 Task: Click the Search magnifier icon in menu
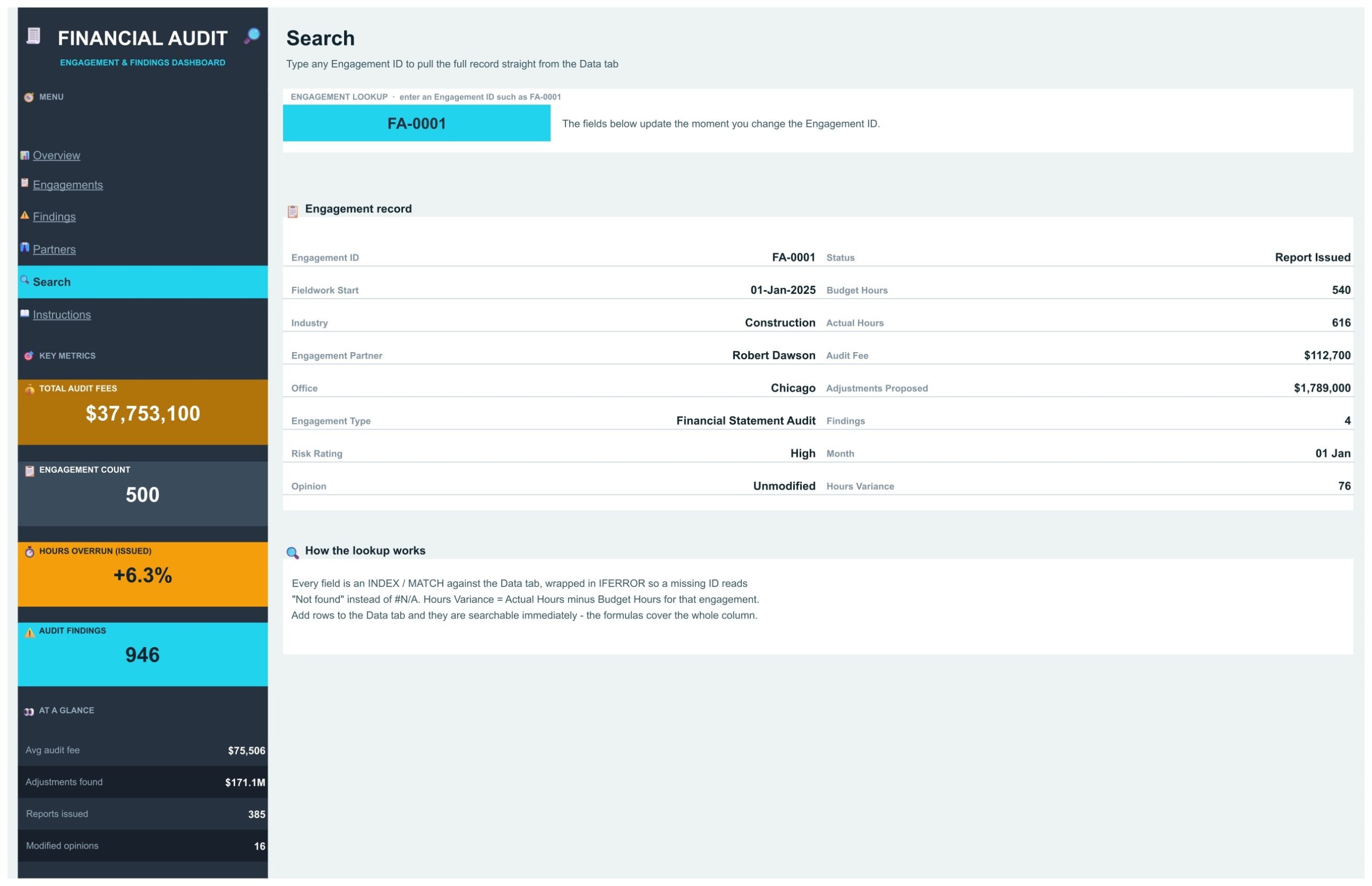25,280
